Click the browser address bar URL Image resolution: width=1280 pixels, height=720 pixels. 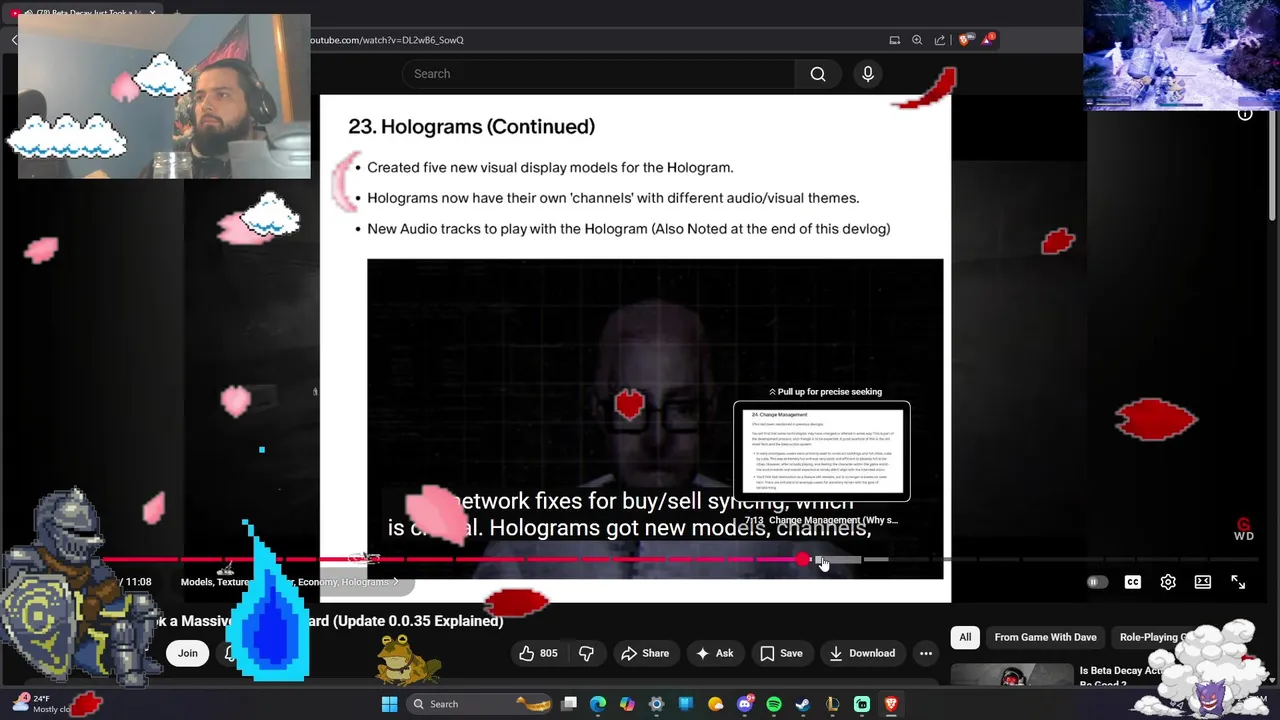[387, 40]
